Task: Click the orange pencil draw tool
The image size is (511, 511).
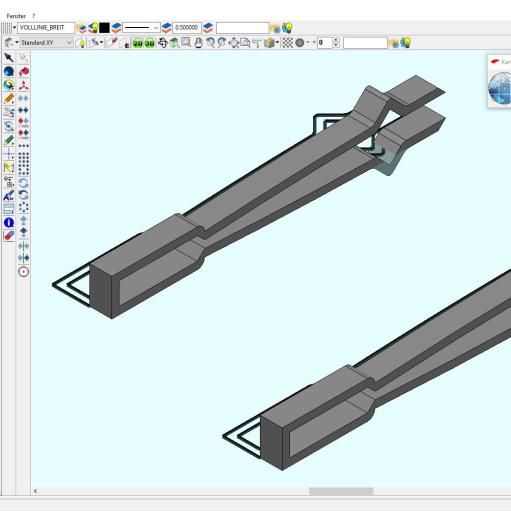Action: (x=9, y=99)
